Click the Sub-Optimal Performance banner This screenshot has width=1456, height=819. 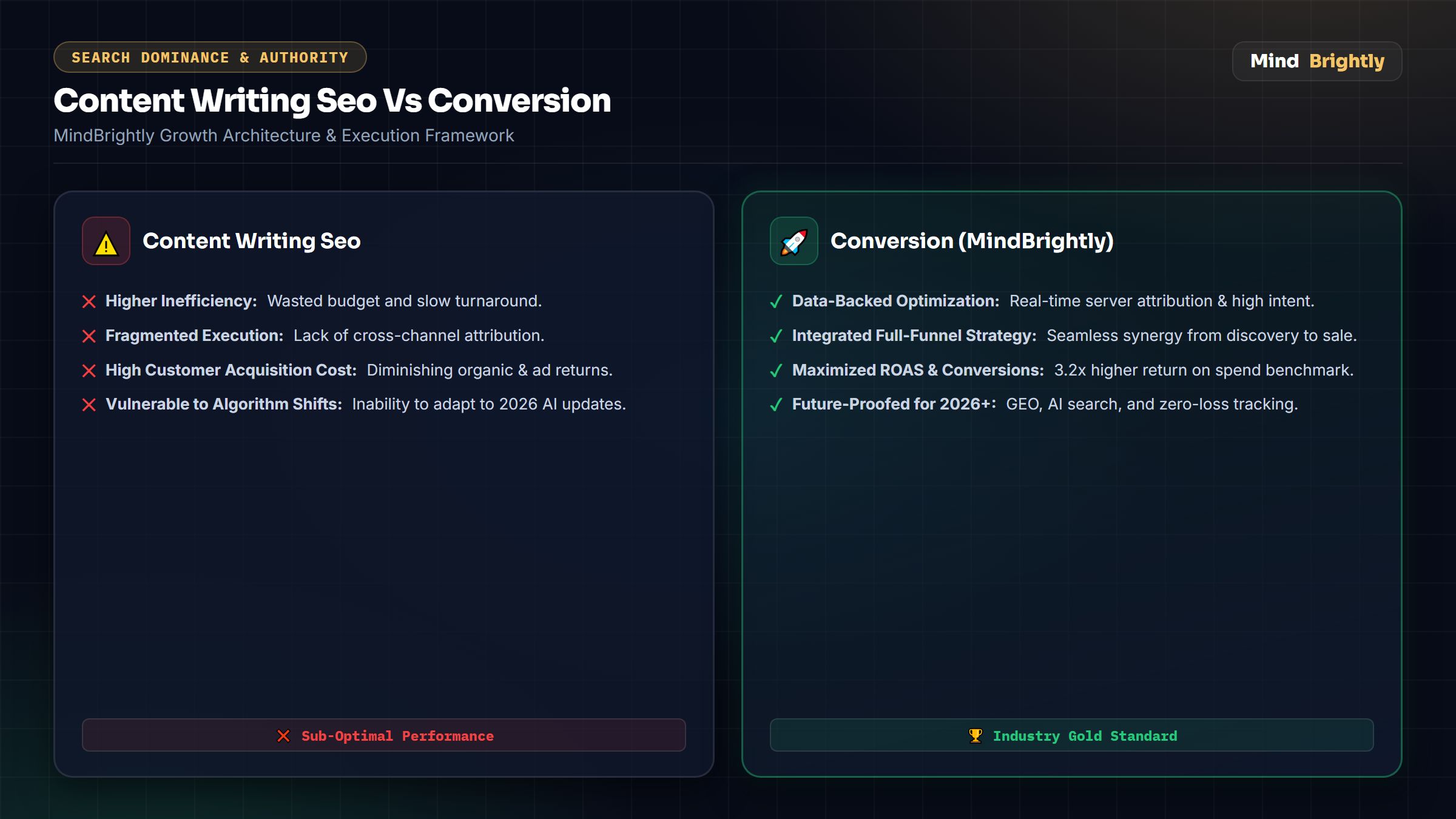pyautogui.click(x=384, y=735)
